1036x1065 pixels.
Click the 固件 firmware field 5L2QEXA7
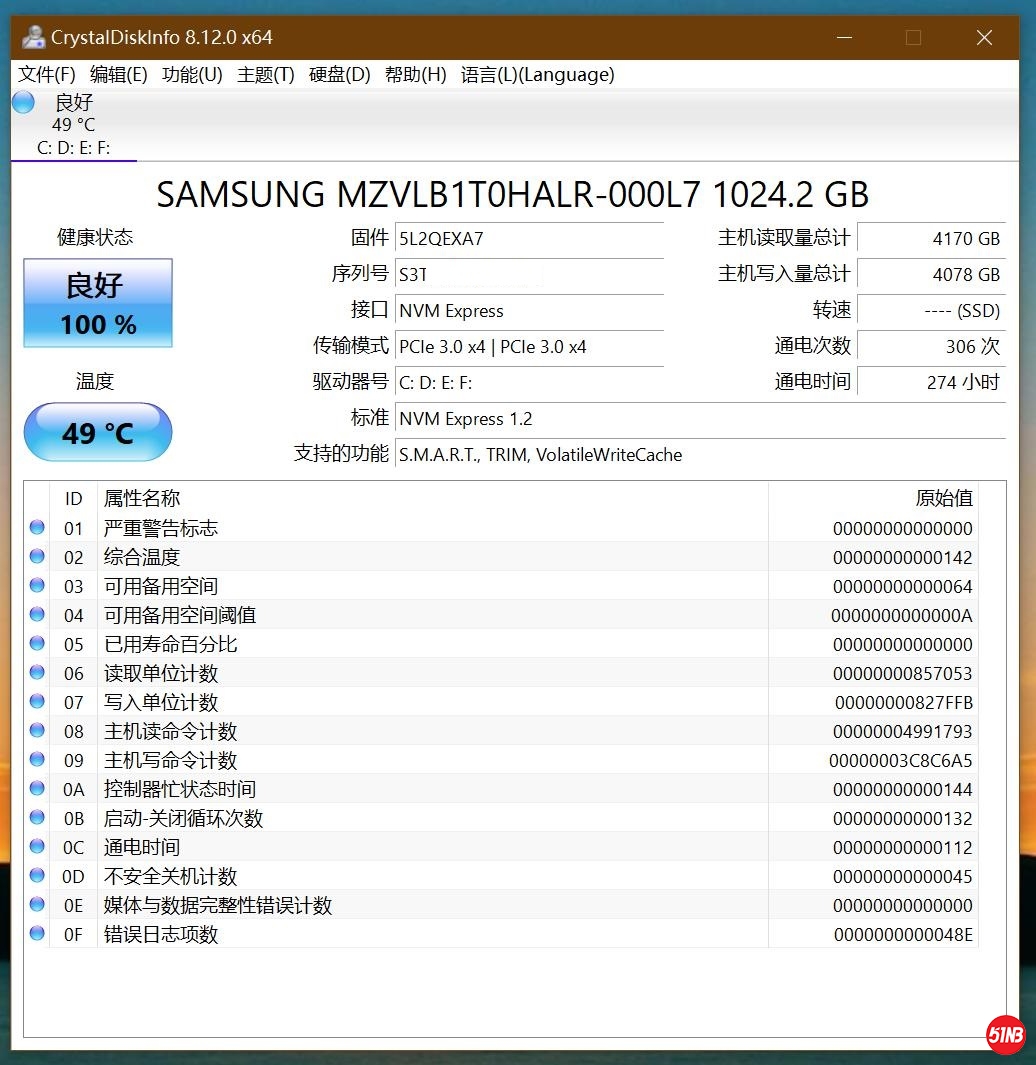(529, 238)
